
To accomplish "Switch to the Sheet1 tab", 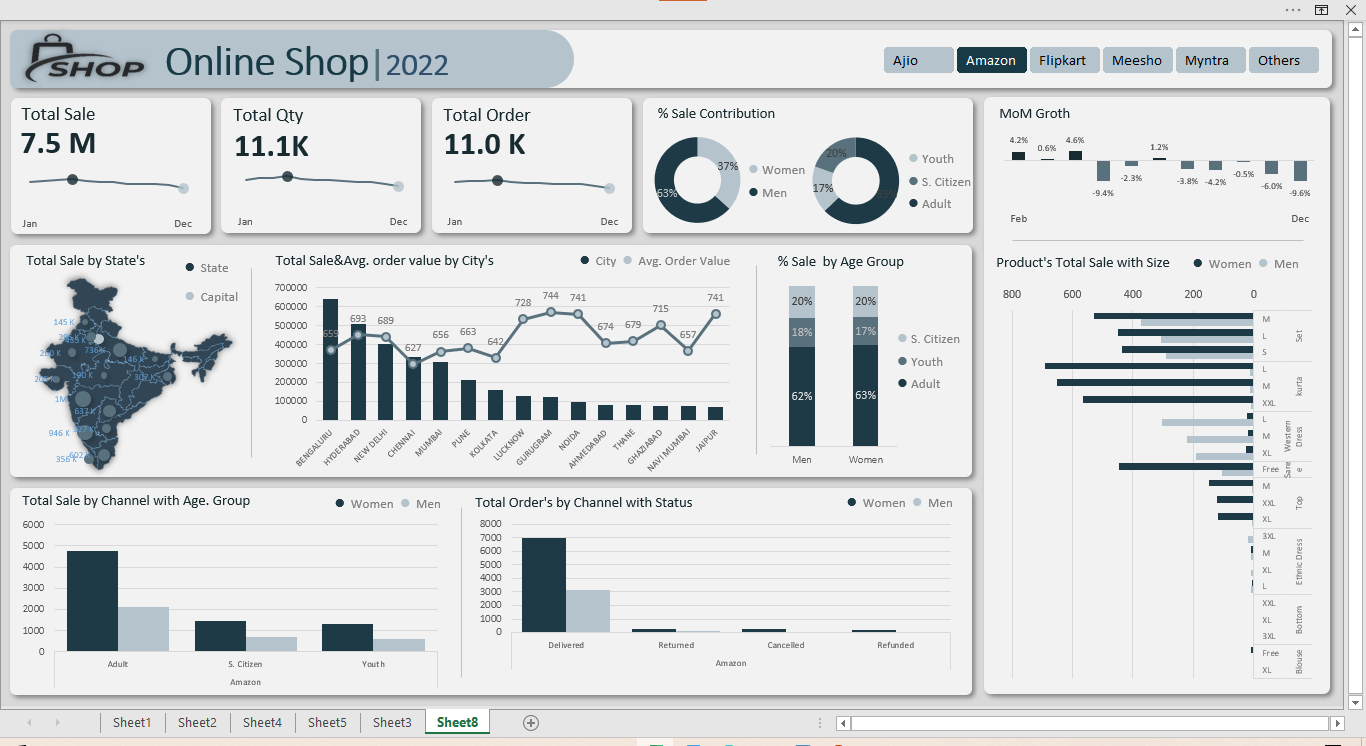I will click(132, 723).
